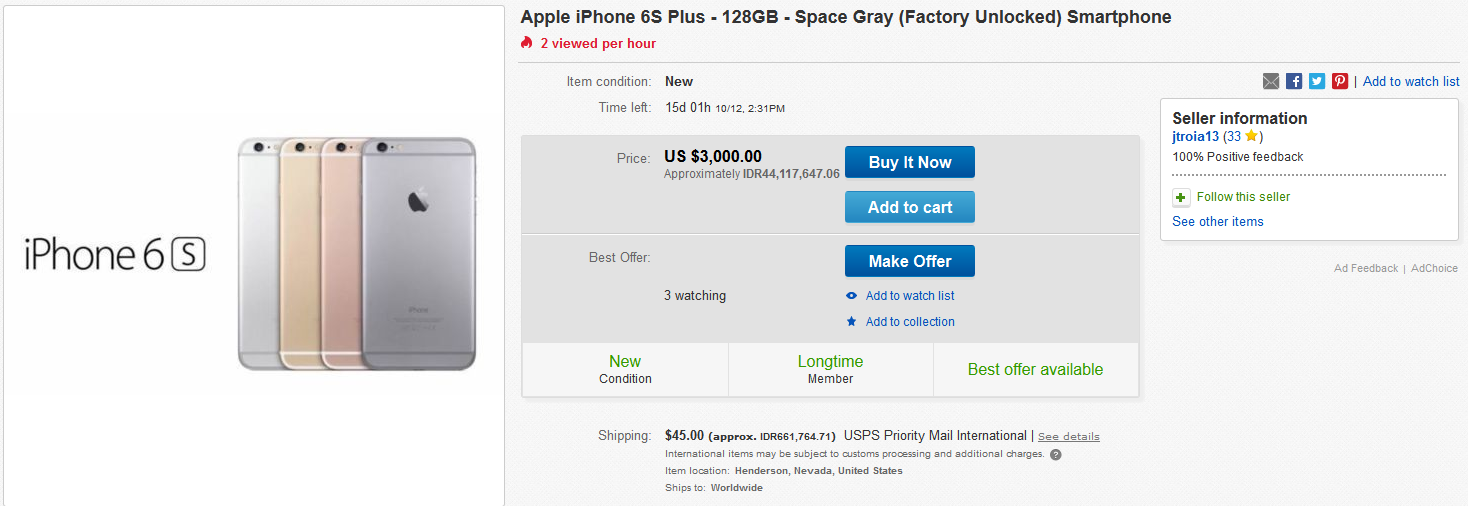Click the AdChoice link

pos(1434,268)
